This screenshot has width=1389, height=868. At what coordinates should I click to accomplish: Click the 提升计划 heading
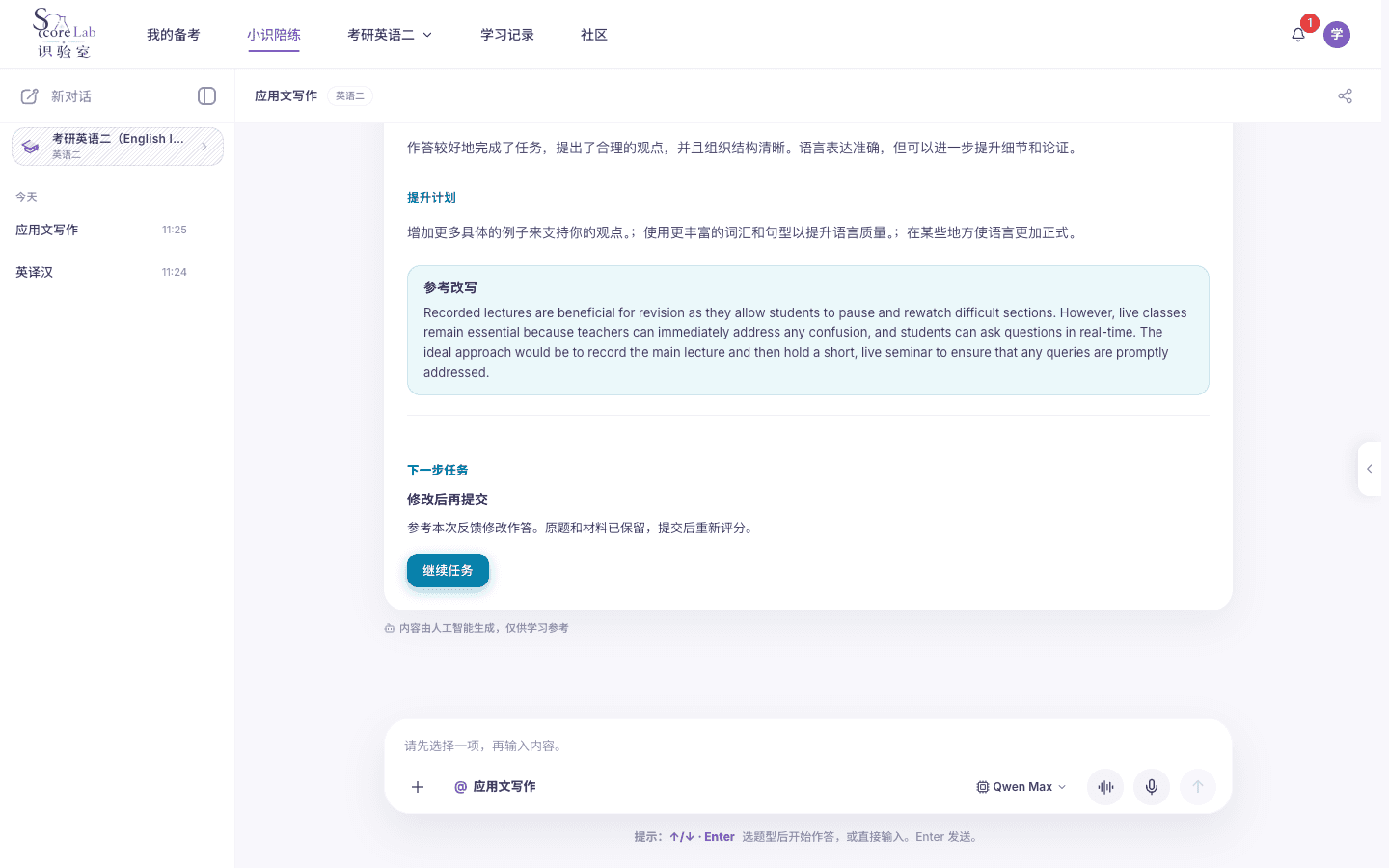[431, 197]
